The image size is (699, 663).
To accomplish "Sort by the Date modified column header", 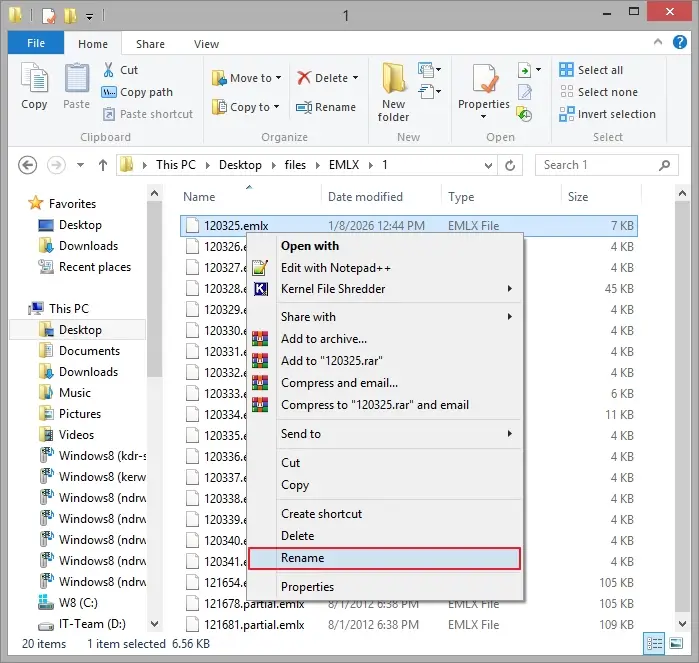I will (x=365, y=197).
